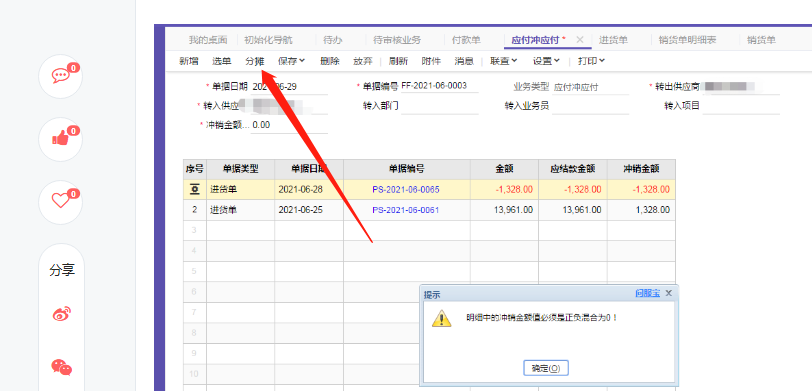Open the 销货单 tab
Viewport: 812px width, 391px height.
(761, 40)
